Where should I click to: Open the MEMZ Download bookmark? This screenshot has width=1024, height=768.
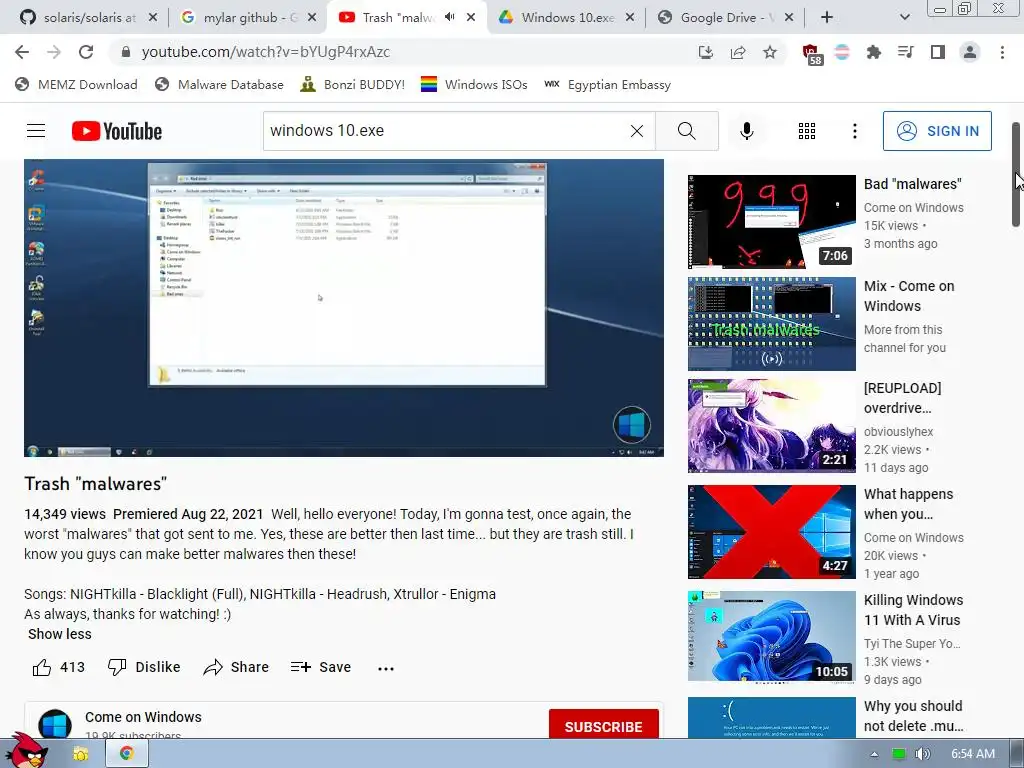pos(76,84)
